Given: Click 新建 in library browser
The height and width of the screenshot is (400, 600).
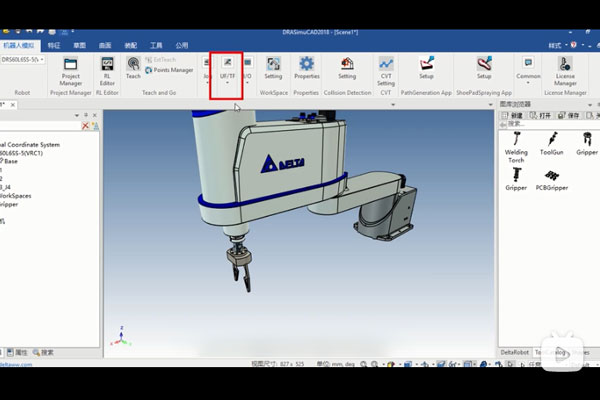Looking at the screenshot, I should click(x=513, y=115).
